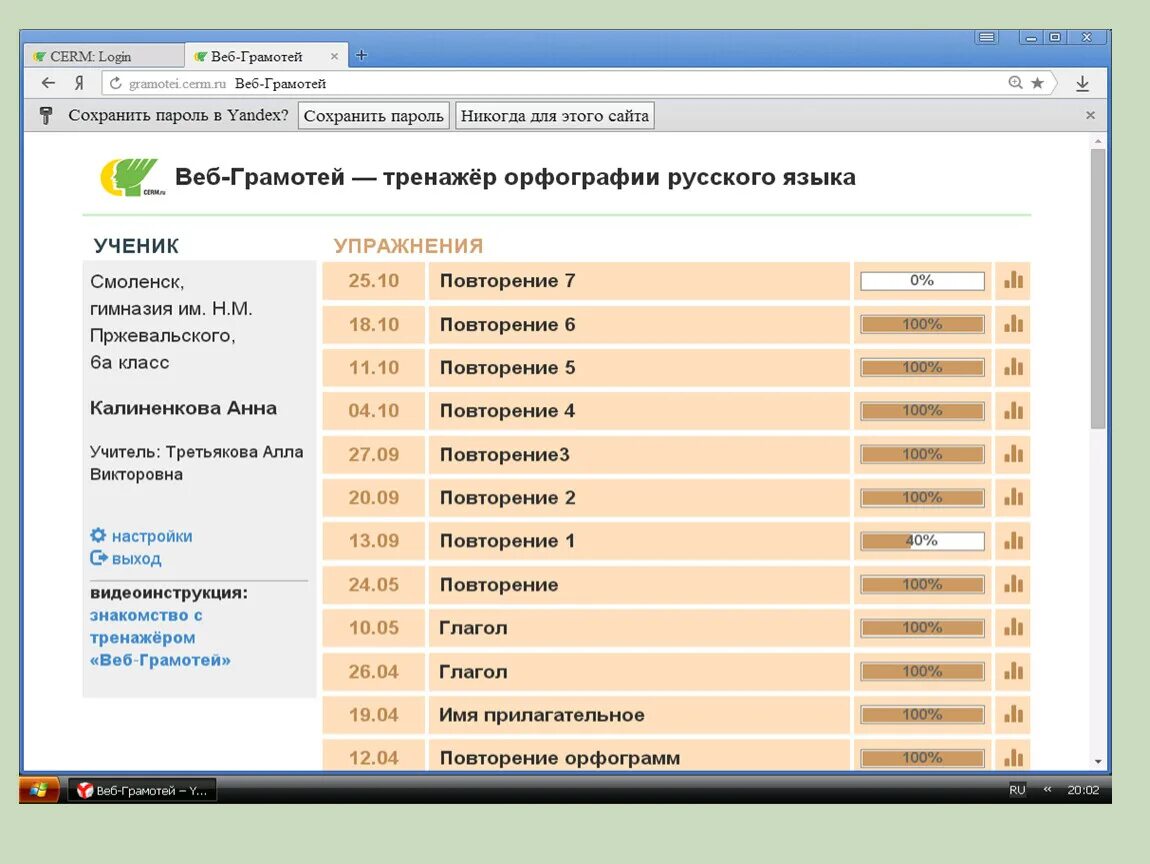This screenshot has width=1150, height=864.
Task: Open statistics chart for Повторение 7
Action: pyautogui.click(x=1013, y=280)
